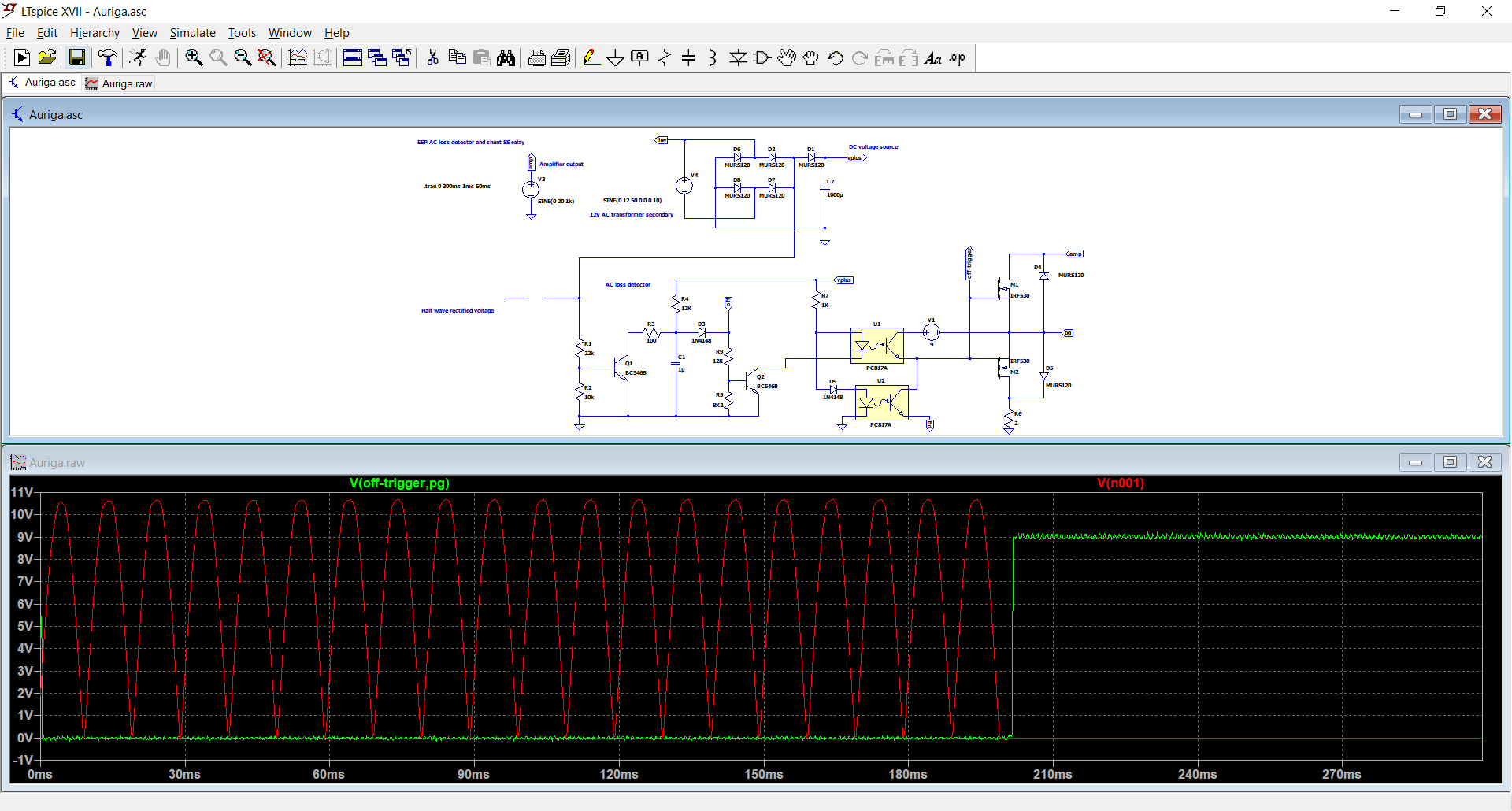Click the autorange waveform plot icon
This screenshot has height=811, width=1512.
(x=298, y=57)
